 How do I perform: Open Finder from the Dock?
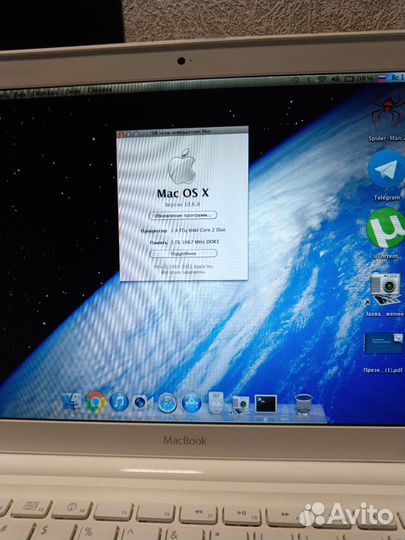(72, 402)
